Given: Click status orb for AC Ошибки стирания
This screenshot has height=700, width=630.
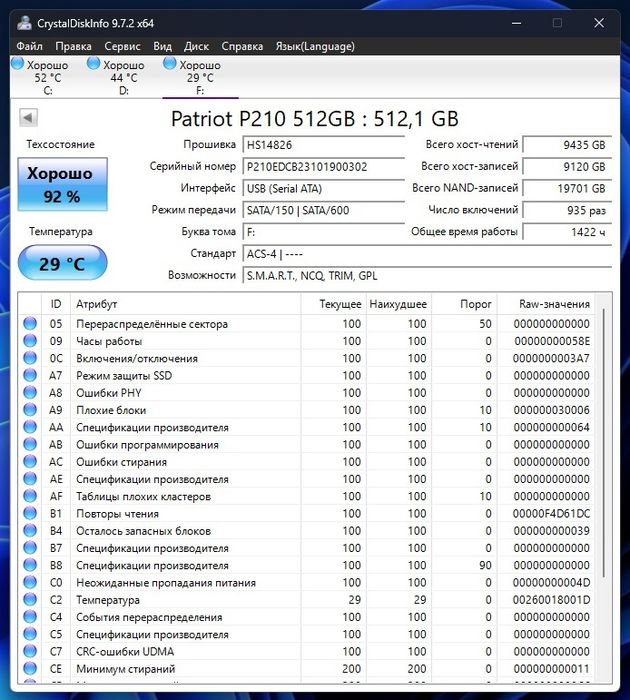Looking at the screenshot, I should (30, 462).
